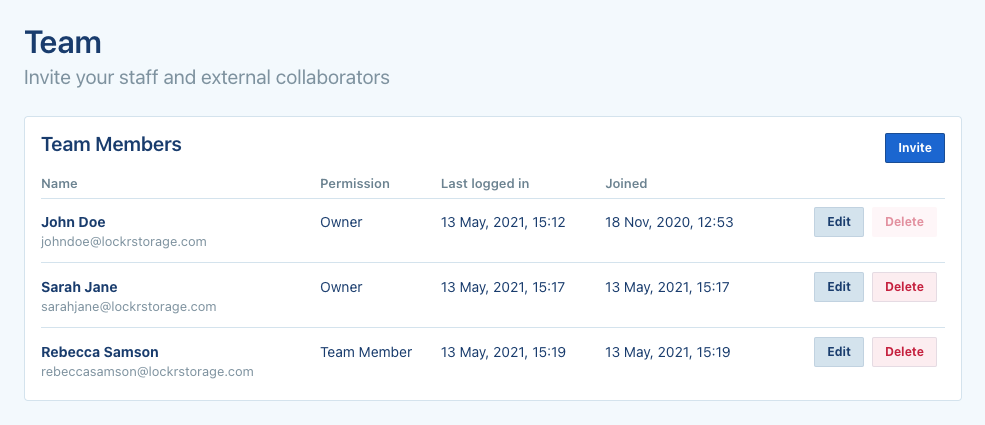Click the Last logged in header
The image size is (985, 425).
pyautogui.click(x=485, y=184)
